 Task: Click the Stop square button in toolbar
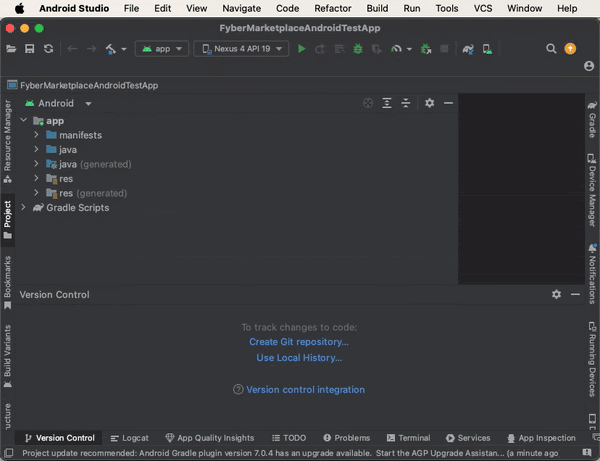444,49
